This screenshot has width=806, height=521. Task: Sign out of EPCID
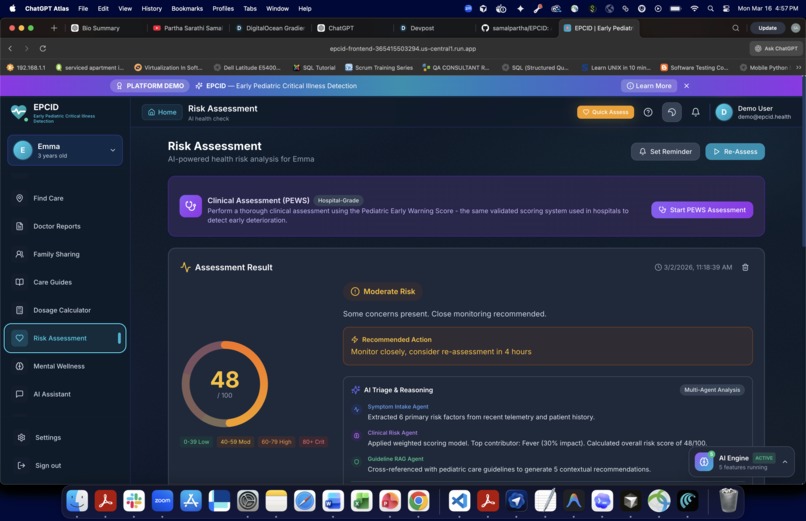65,466
